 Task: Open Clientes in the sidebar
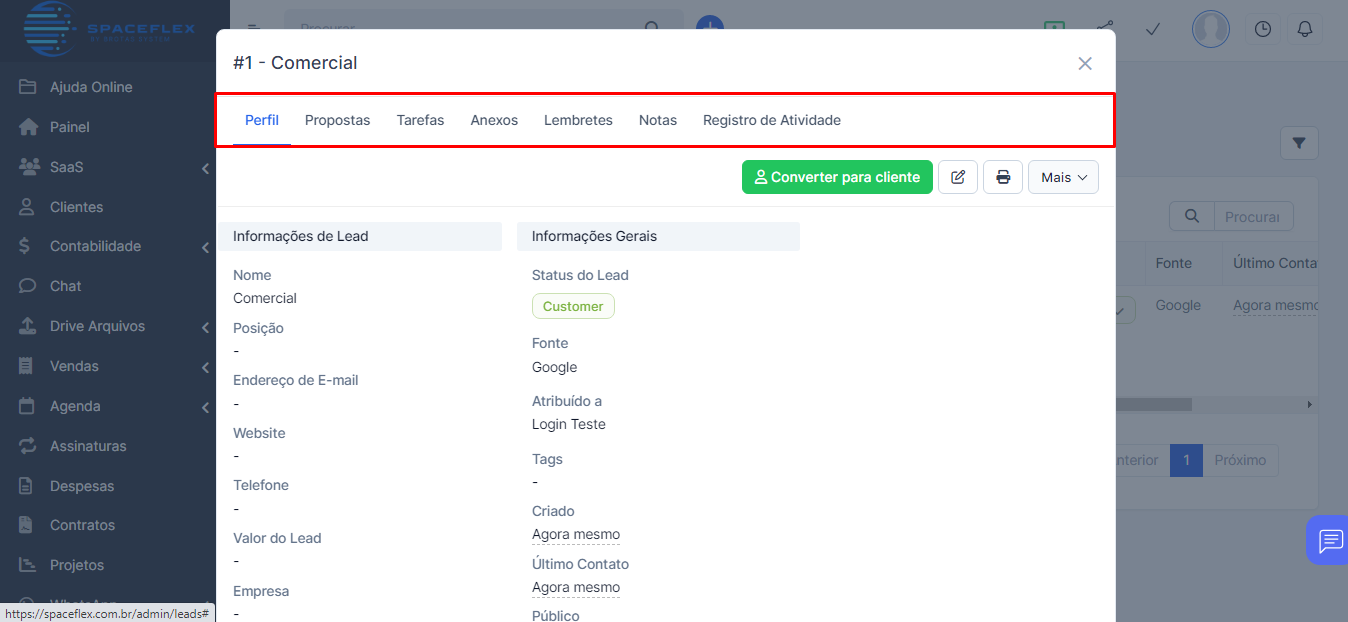pos(76,207)
